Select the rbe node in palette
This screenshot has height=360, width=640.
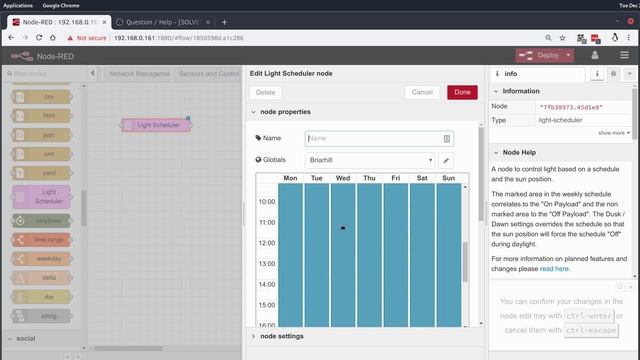(x=42, y=297)
